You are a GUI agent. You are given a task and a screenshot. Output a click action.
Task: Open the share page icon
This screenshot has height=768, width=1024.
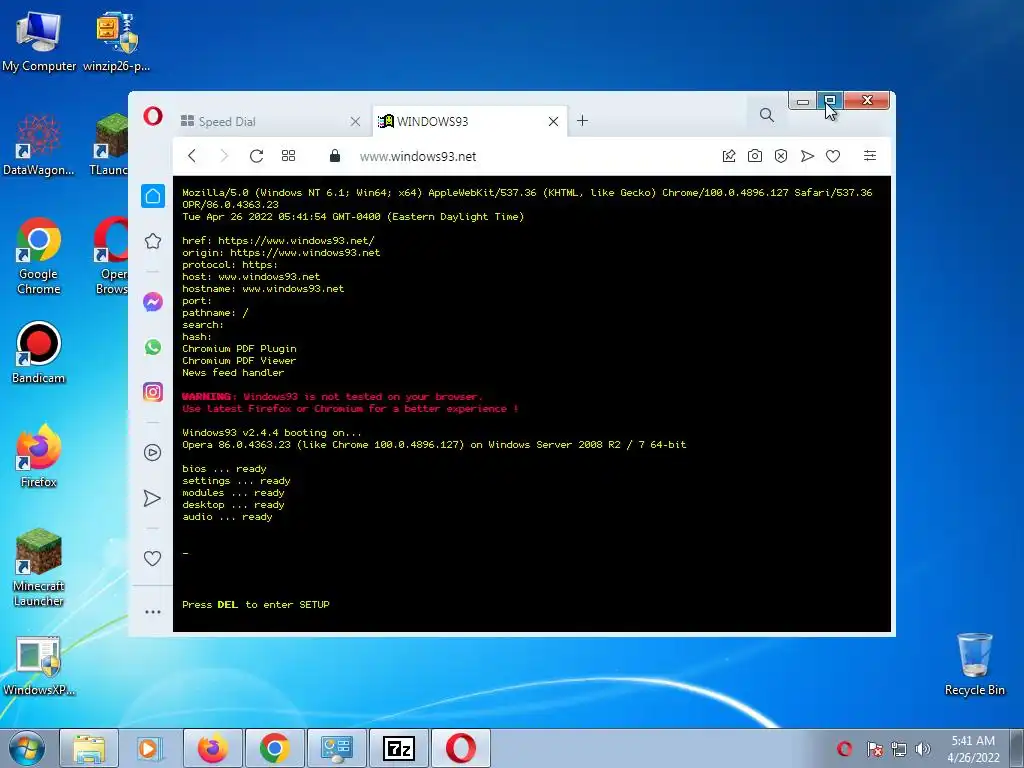729,156
